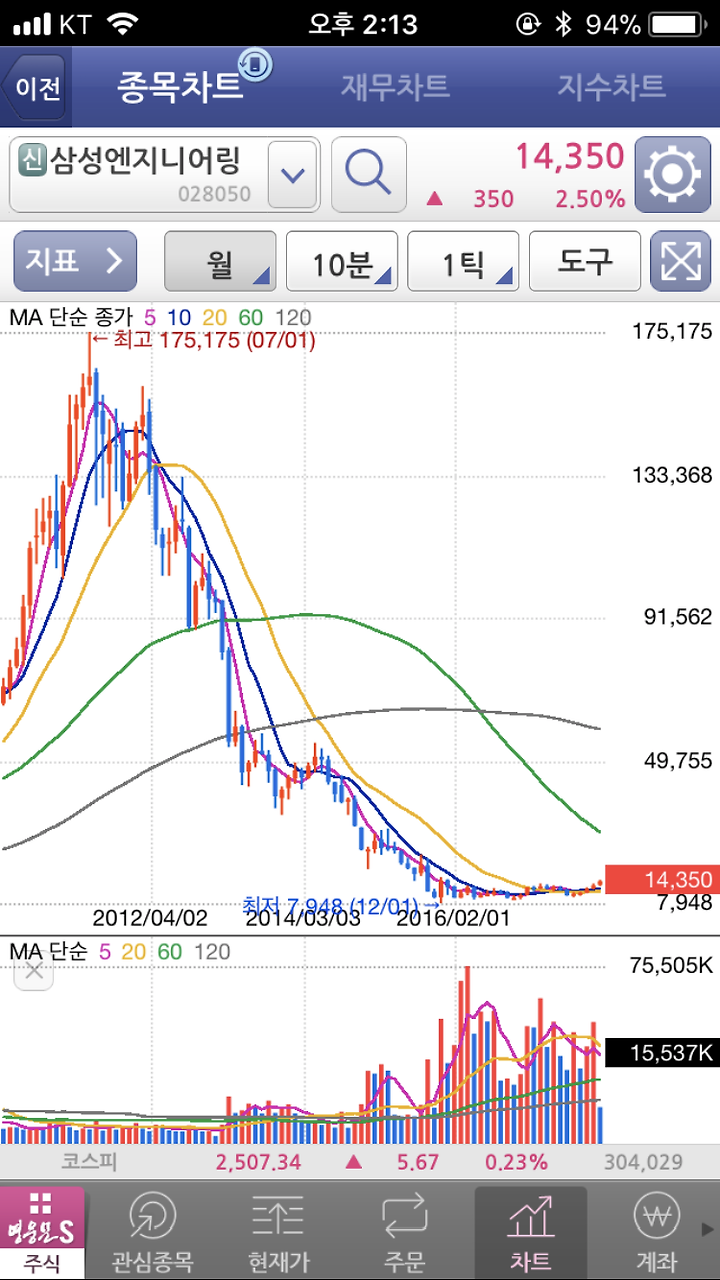Tap the Wi-Fi status icon

(123, 24)
